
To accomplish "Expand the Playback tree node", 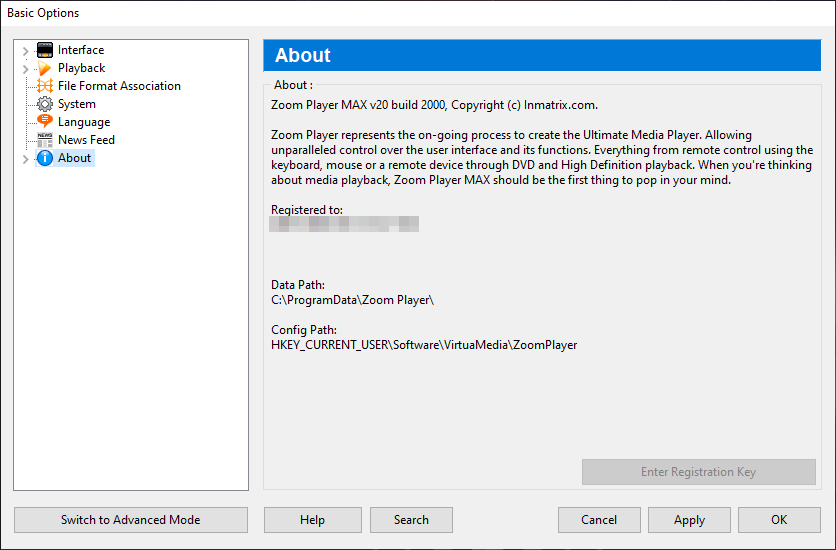I will pos(25,69).
